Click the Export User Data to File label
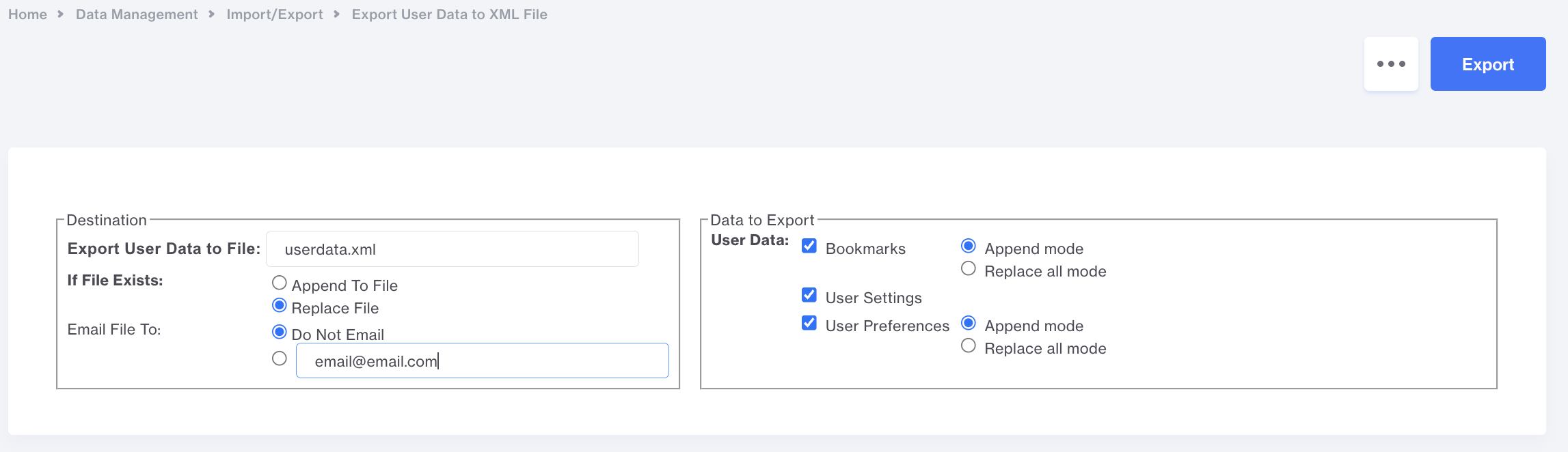 [x=164, y=249]
